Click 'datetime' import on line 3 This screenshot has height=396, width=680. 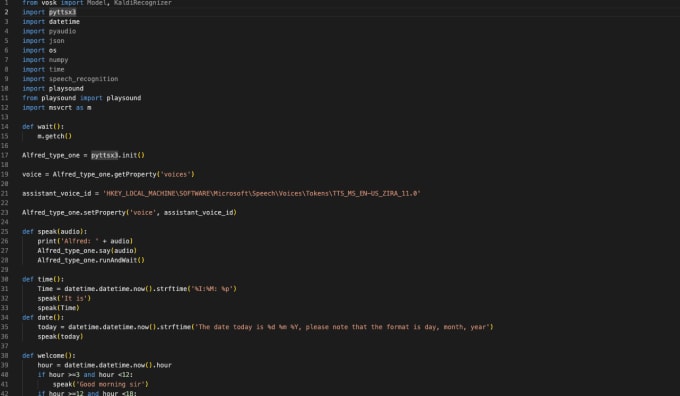click(64, 22)
